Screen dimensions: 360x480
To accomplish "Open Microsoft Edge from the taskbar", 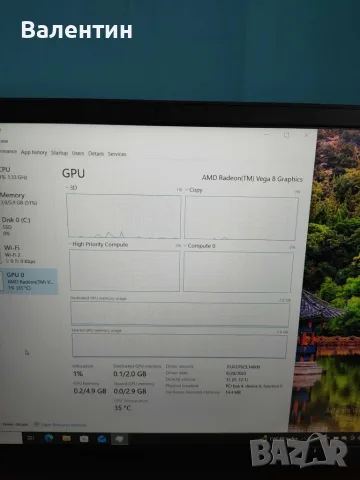I will coord(49,438).
